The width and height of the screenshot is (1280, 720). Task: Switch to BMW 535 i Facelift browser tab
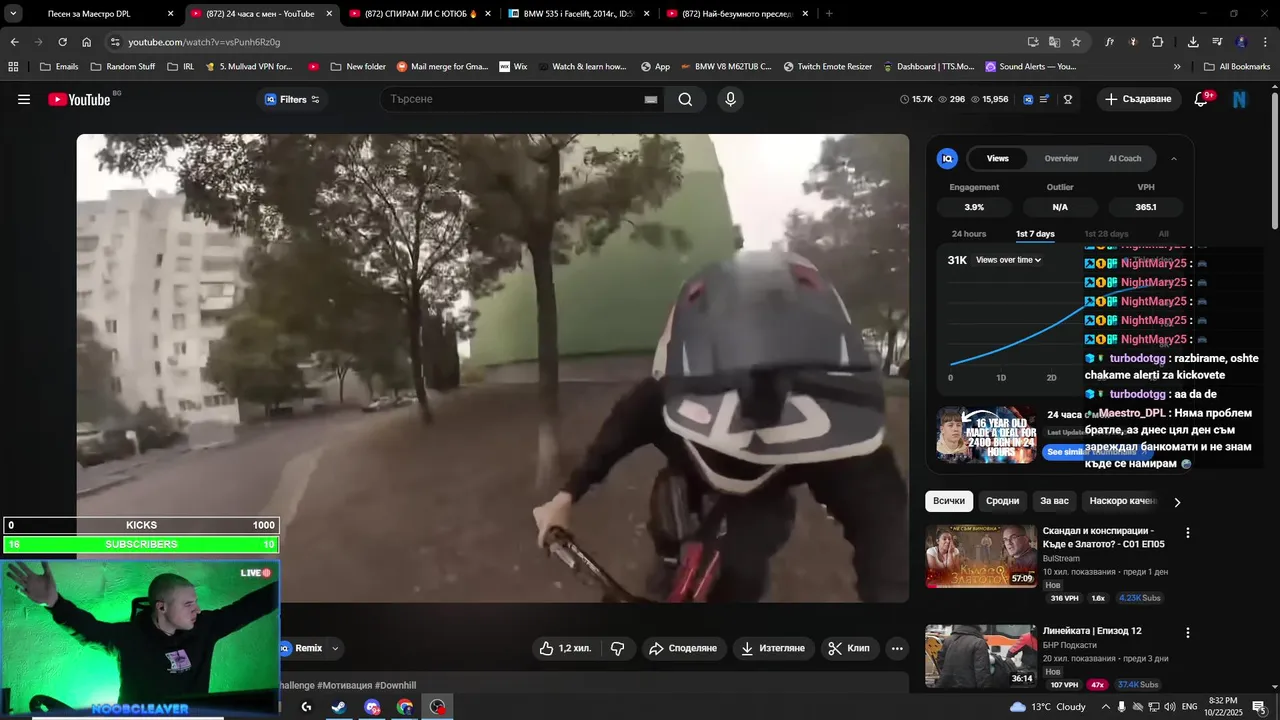578,14
